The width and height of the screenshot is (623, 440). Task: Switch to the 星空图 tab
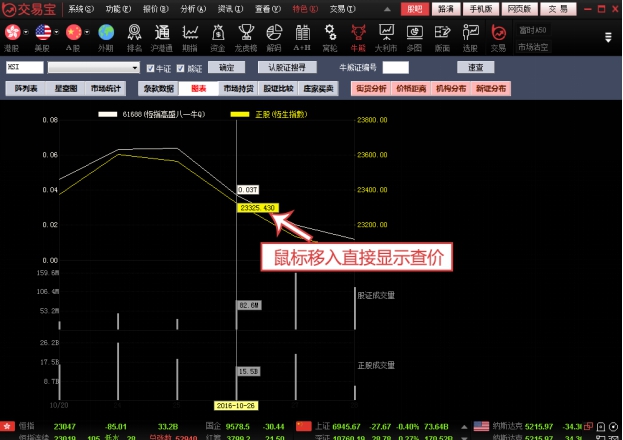(x=66, y=88)
